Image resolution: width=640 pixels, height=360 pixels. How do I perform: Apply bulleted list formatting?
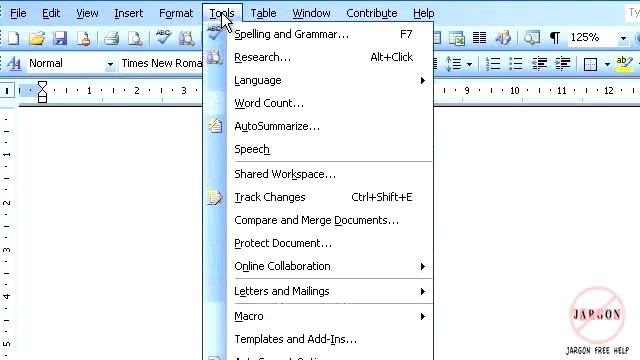tap(516, 64)
